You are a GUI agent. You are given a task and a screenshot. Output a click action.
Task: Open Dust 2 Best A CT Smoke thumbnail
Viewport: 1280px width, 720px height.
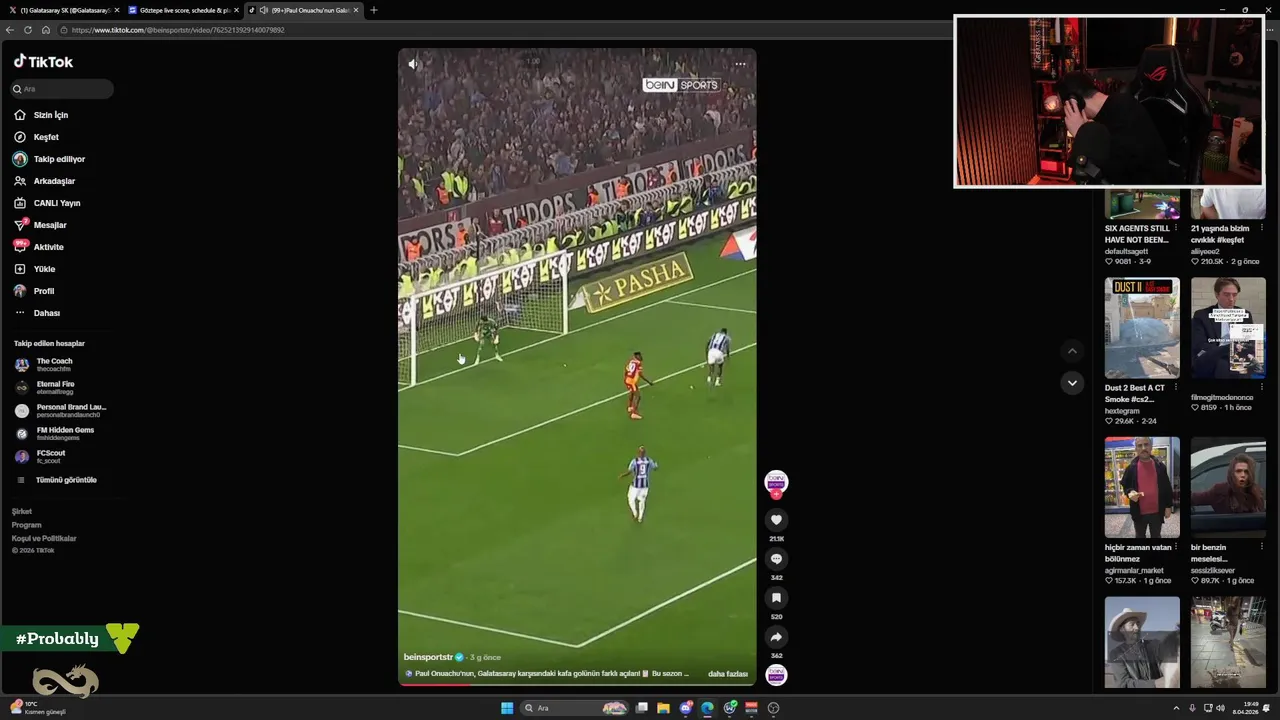tap(1142, 327)
